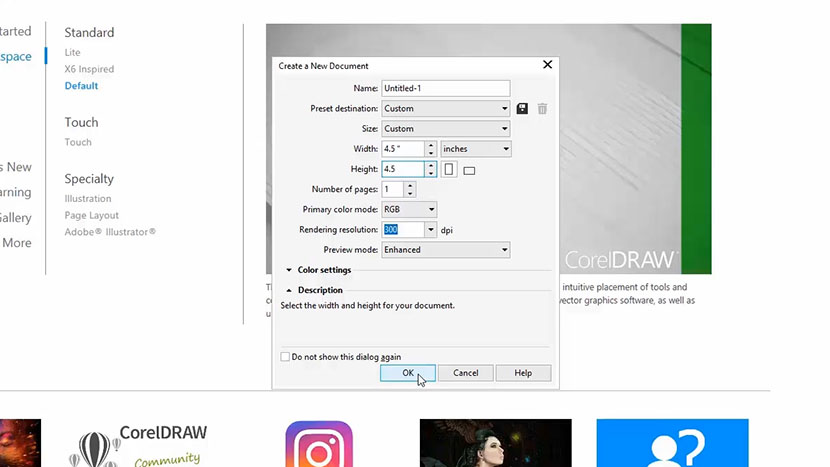Collapse the Description section
The height and width of the screenshot is (467, 830).
tap(290, 290)
